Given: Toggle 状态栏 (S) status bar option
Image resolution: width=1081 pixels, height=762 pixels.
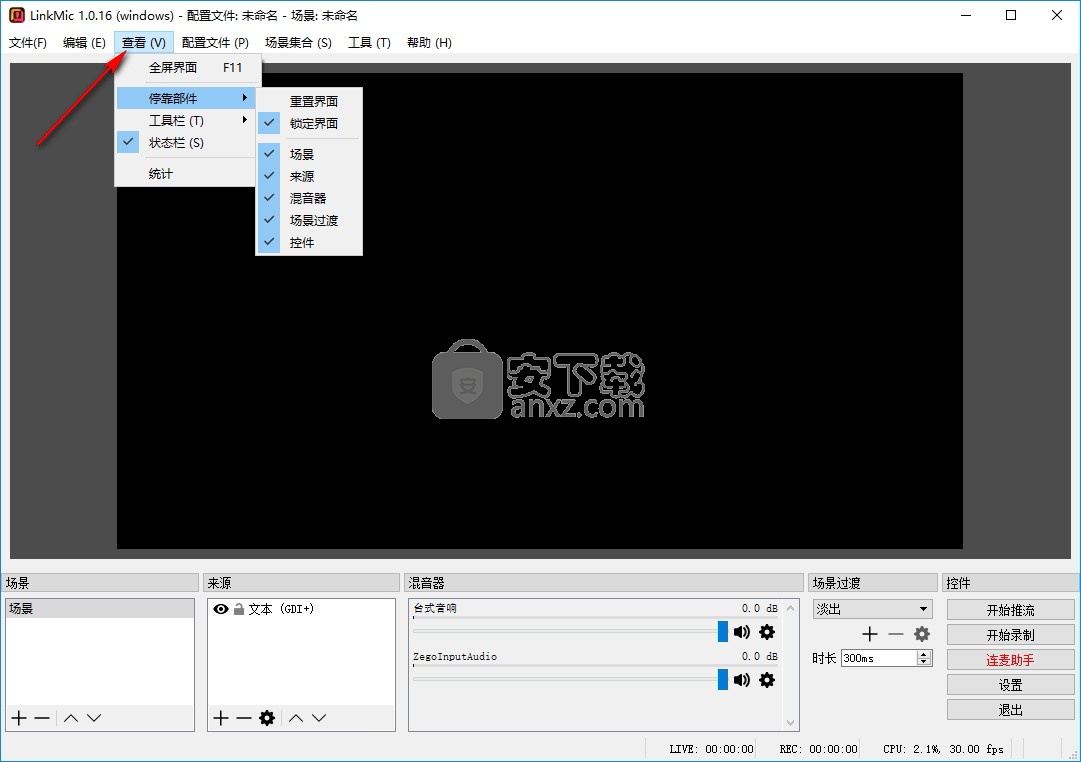Looking at the screenshot, I should [x=185, y=143].
